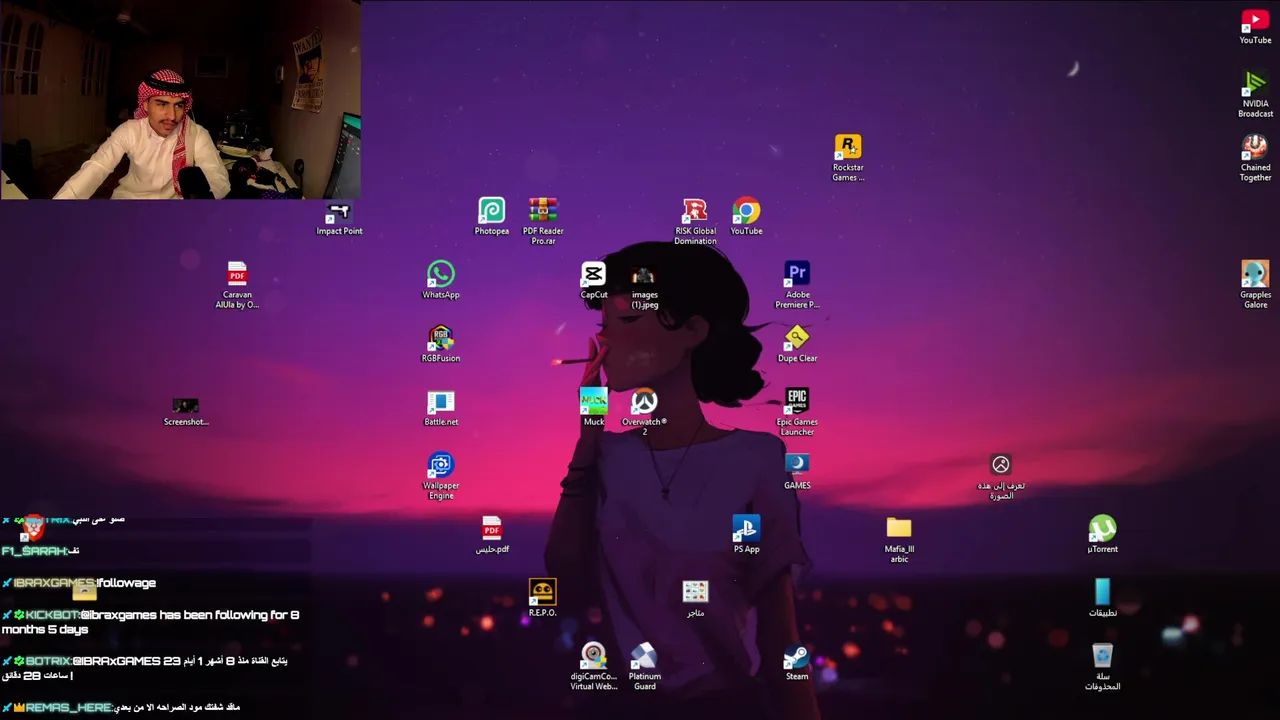
Task: Select the حليس.pdf file
Action: pyautogui.click(x=491, y=535)
